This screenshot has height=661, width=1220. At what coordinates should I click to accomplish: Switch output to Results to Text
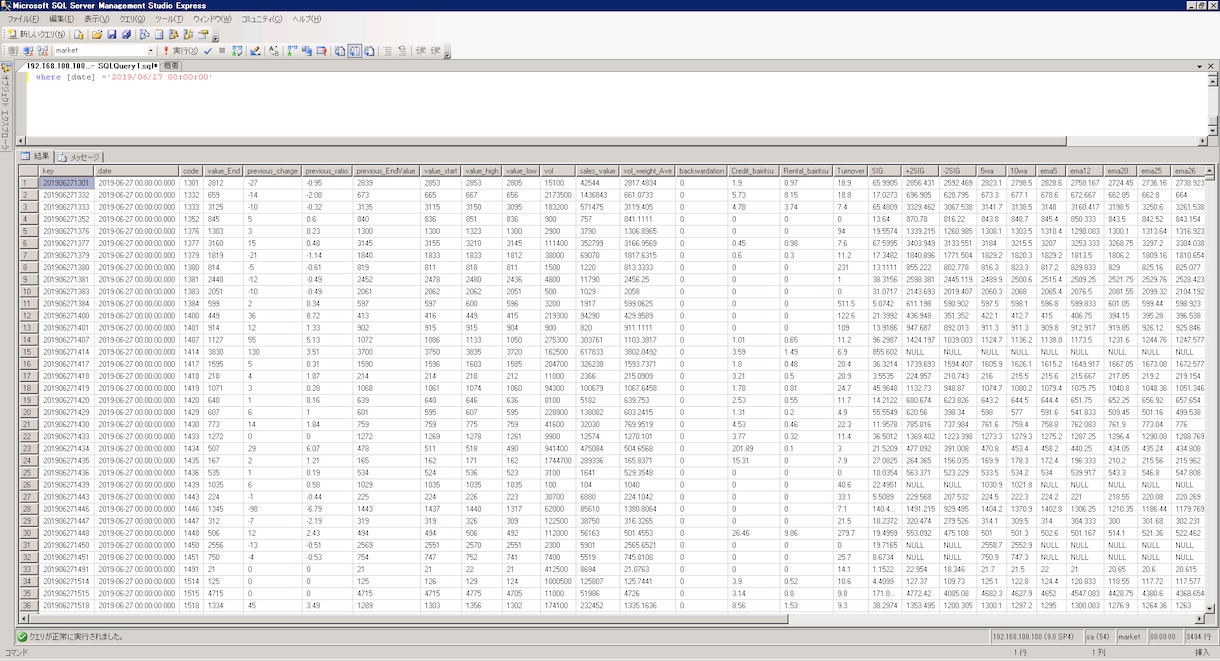point(340,50)
